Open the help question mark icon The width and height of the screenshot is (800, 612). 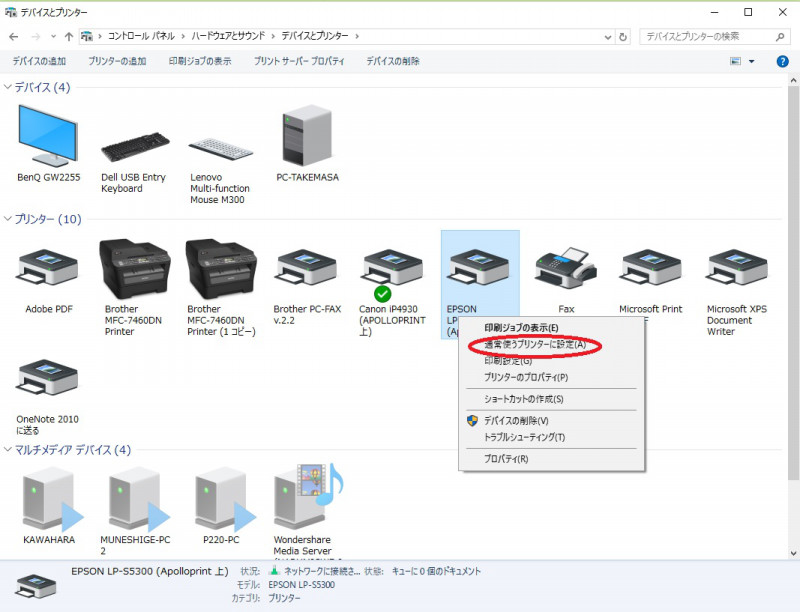point(782,62)
